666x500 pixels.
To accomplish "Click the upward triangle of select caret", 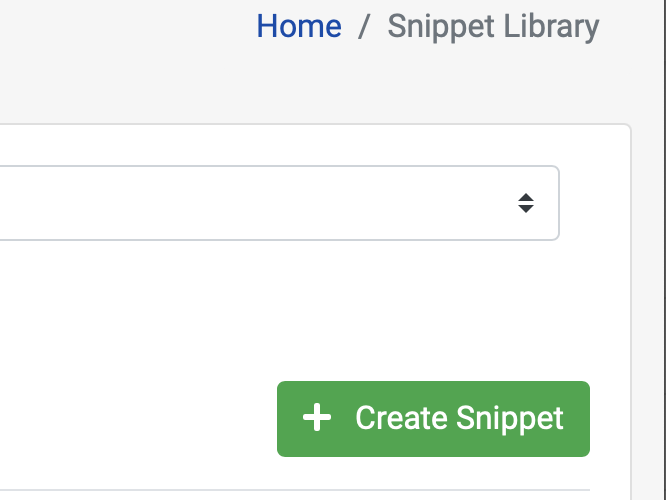I will click(526, 198).
